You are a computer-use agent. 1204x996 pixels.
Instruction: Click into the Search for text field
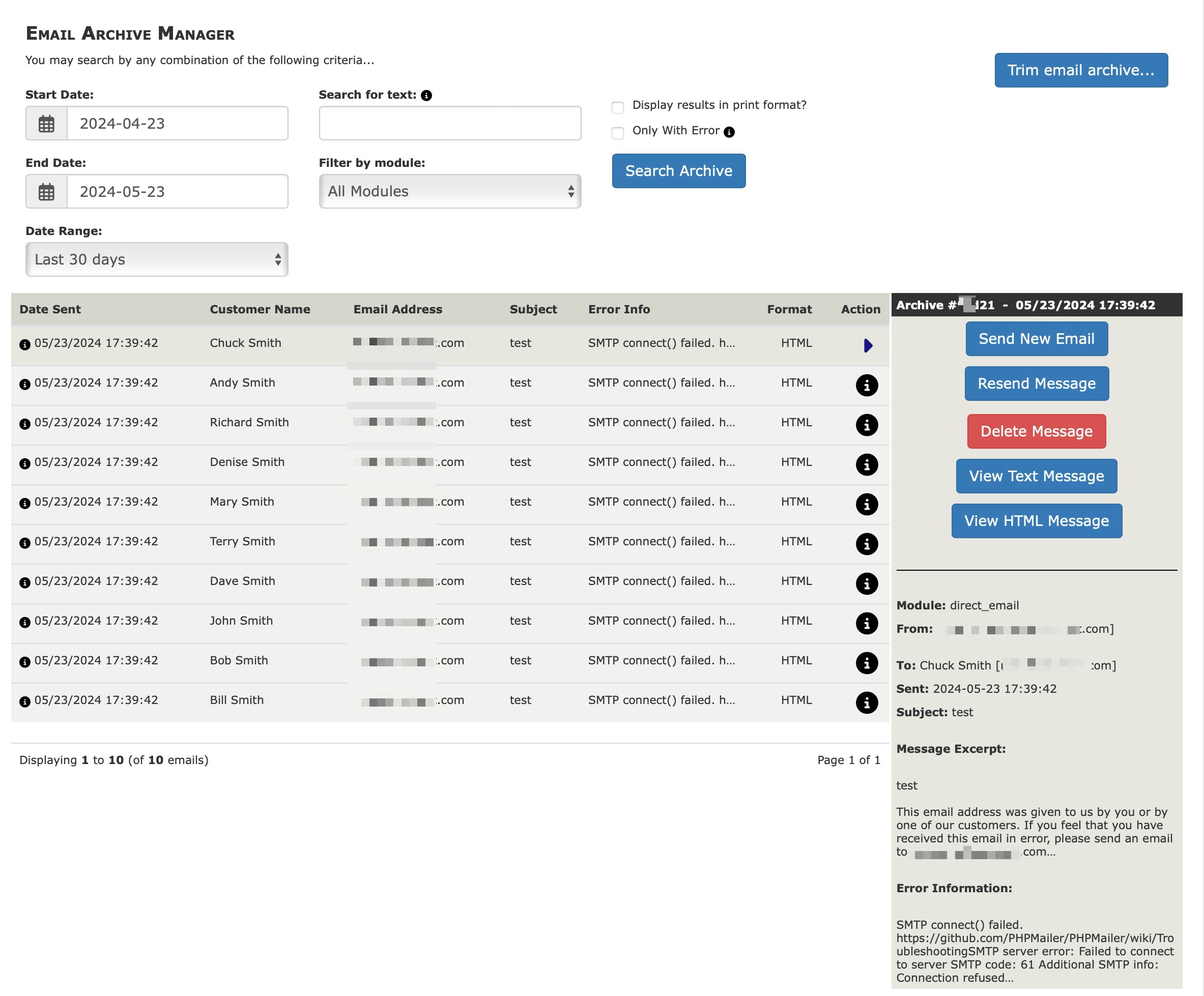tap(449, 123)
